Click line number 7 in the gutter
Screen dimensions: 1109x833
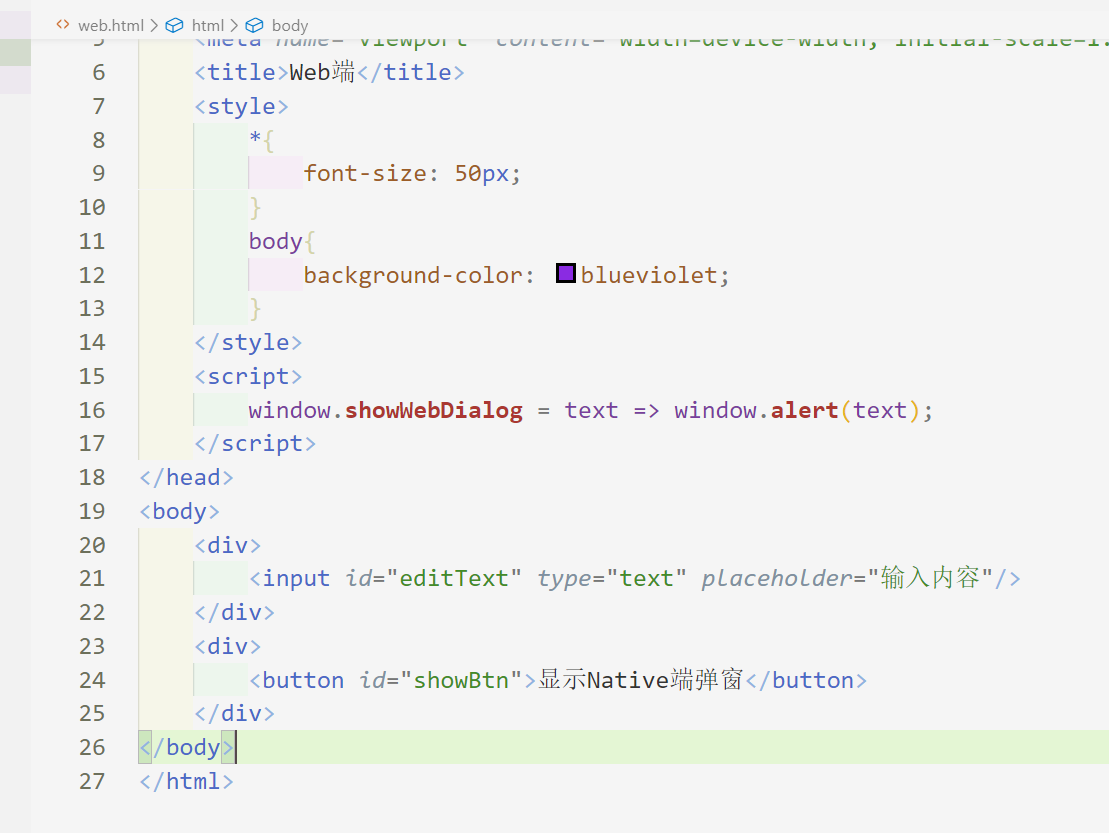pyautogui.click(x=98, y=106)
